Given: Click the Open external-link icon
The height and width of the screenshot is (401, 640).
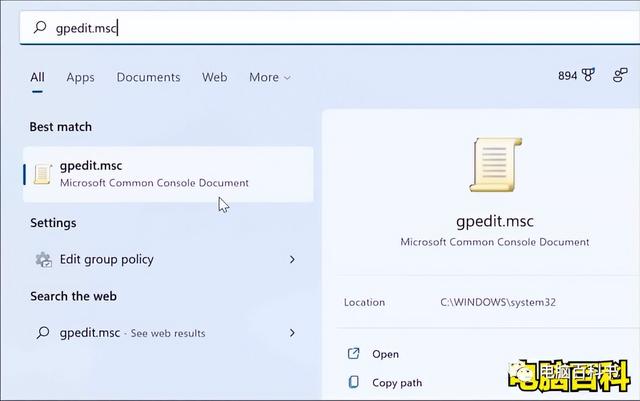Looking at the screenshot, I should pyautogui.click(x=353, y=353).
